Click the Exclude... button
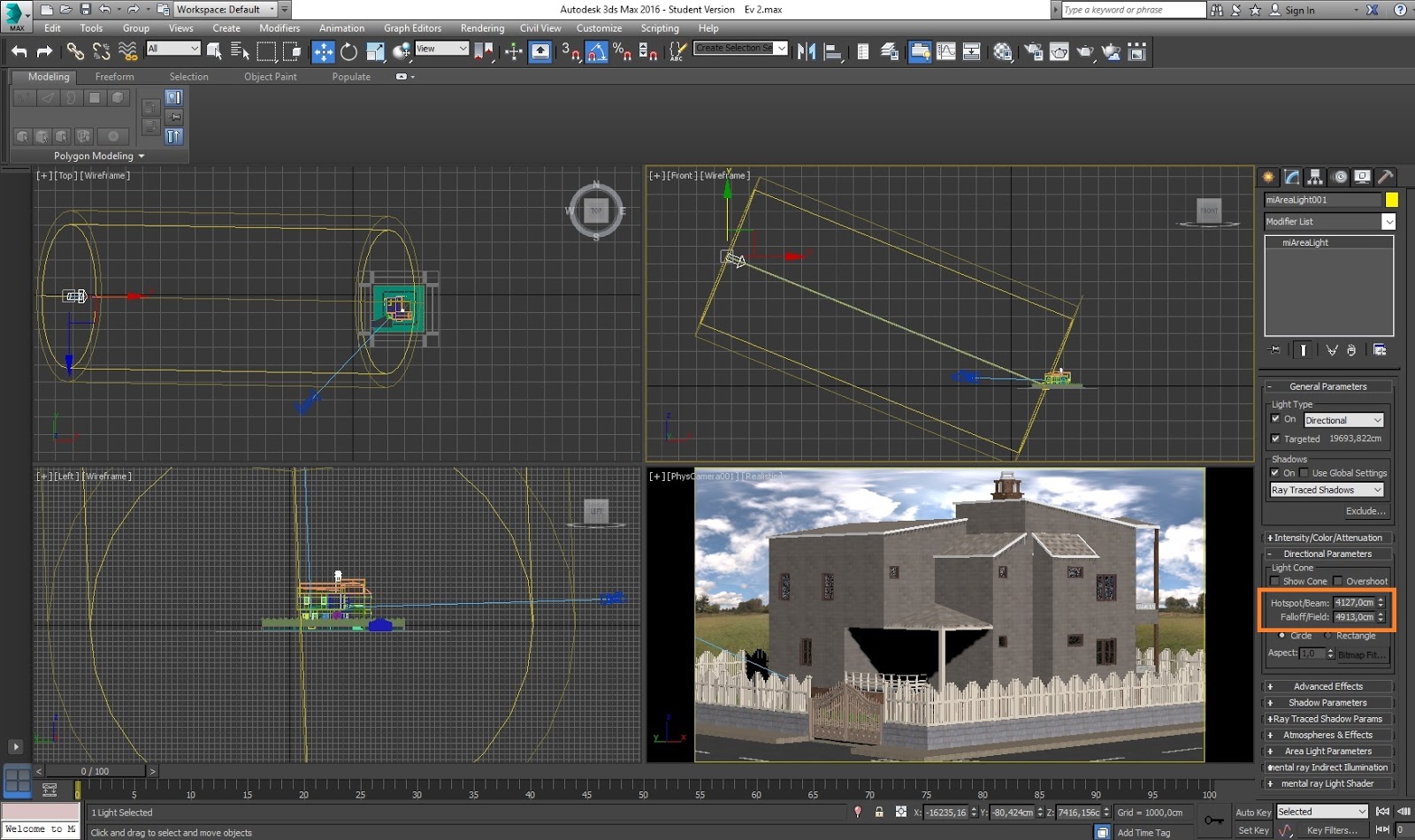Screen dimensions: 1415x840 click(1365, 511)
